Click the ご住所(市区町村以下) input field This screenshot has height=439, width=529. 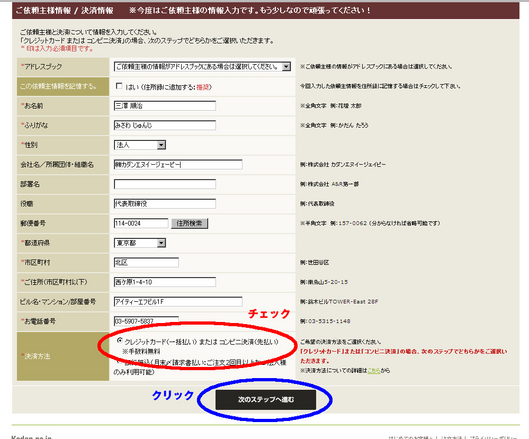point(165,282)
